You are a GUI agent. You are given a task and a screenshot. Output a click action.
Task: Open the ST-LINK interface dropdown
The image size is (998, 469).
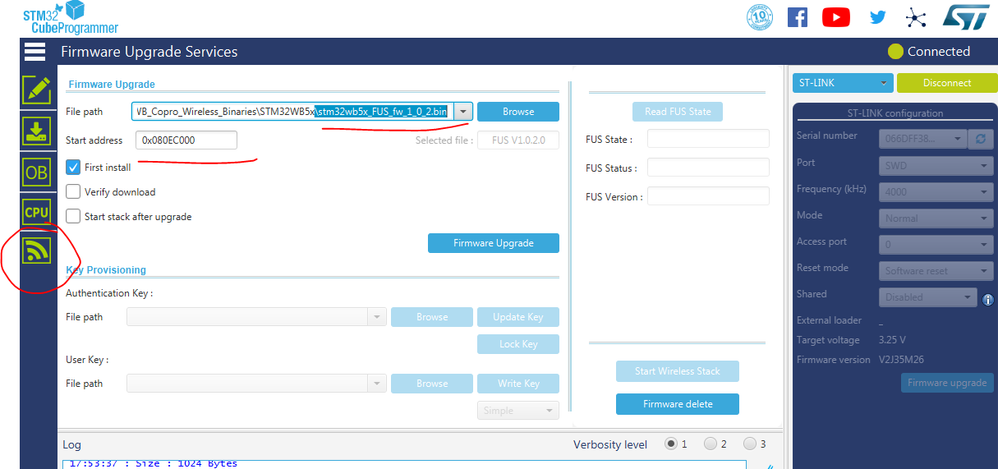(843, 83)
